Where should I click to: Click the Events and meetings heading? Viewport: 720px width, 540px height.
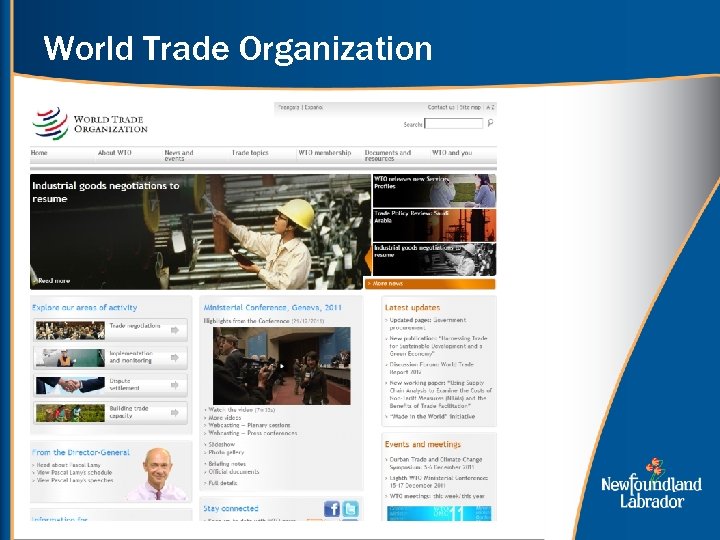pos(422,444)
